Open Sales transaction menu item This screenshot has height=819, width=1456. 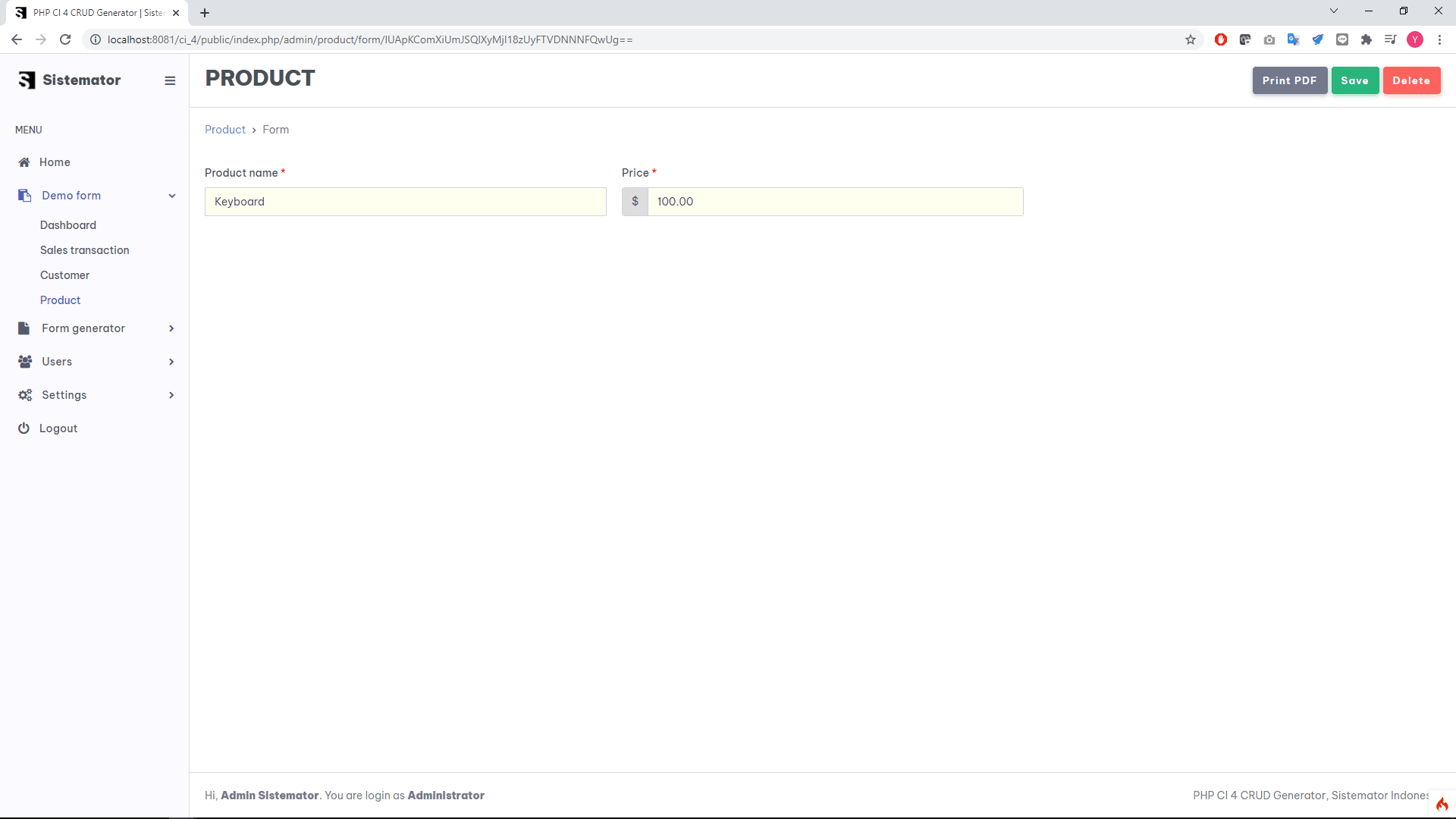pos(84,250)
